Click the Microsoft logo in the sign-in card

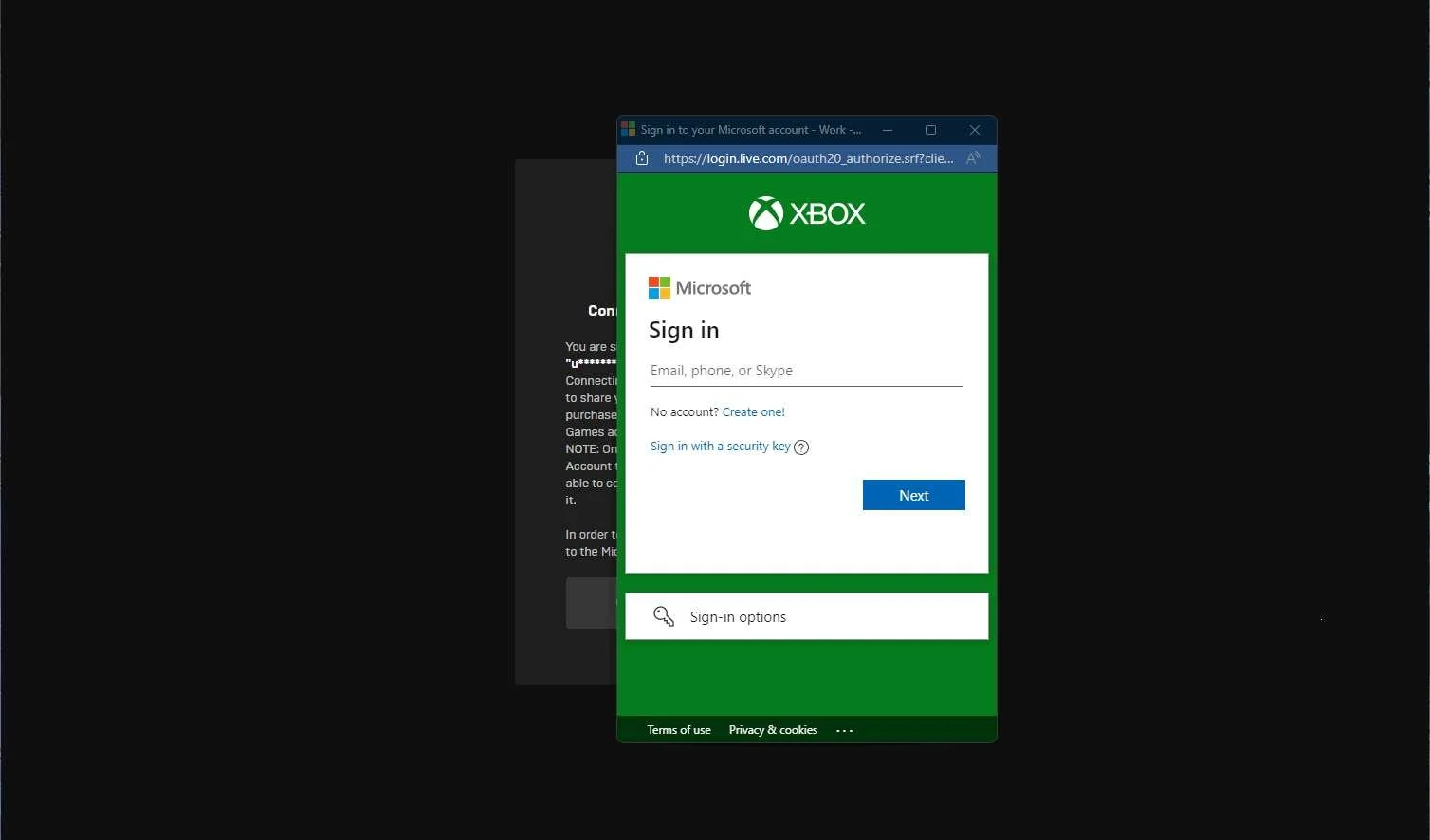tap(700, 288)
